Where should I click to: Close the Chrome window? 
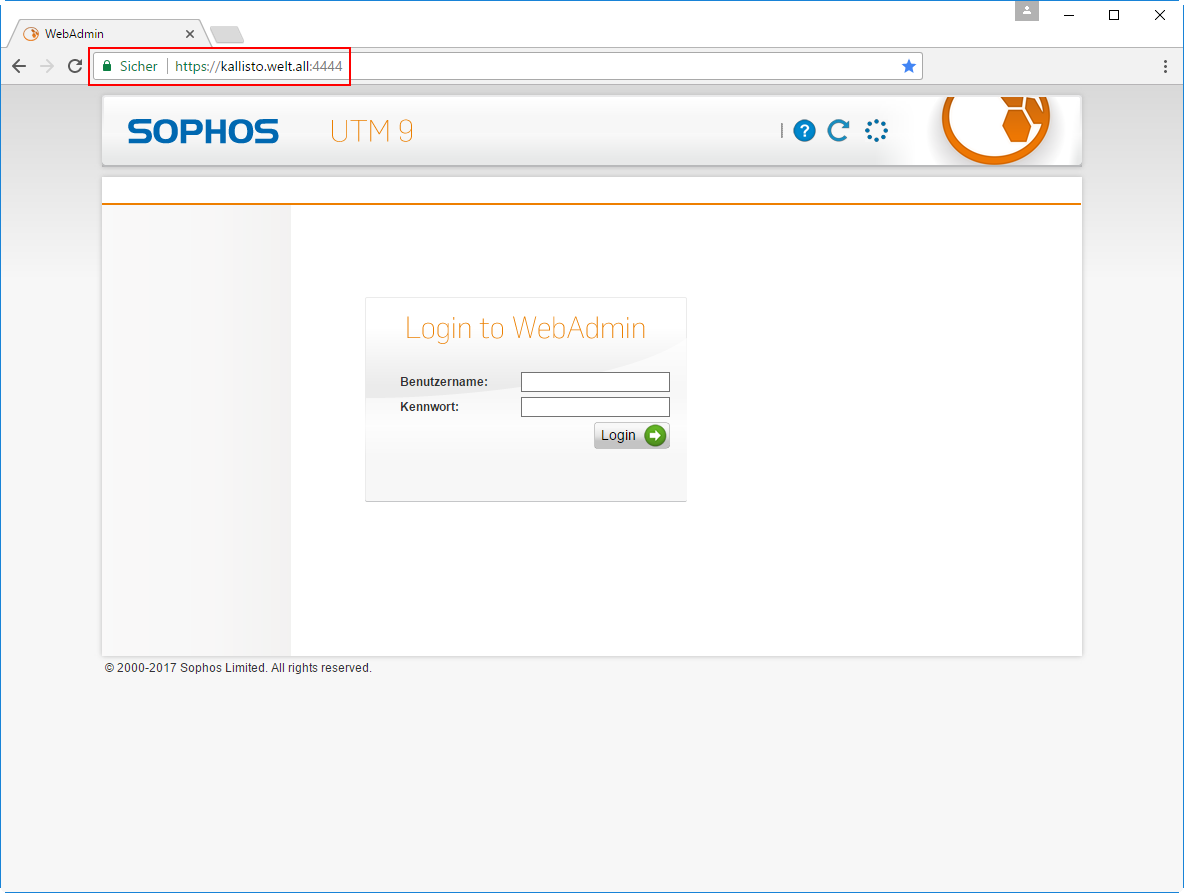coord(1160,15)
